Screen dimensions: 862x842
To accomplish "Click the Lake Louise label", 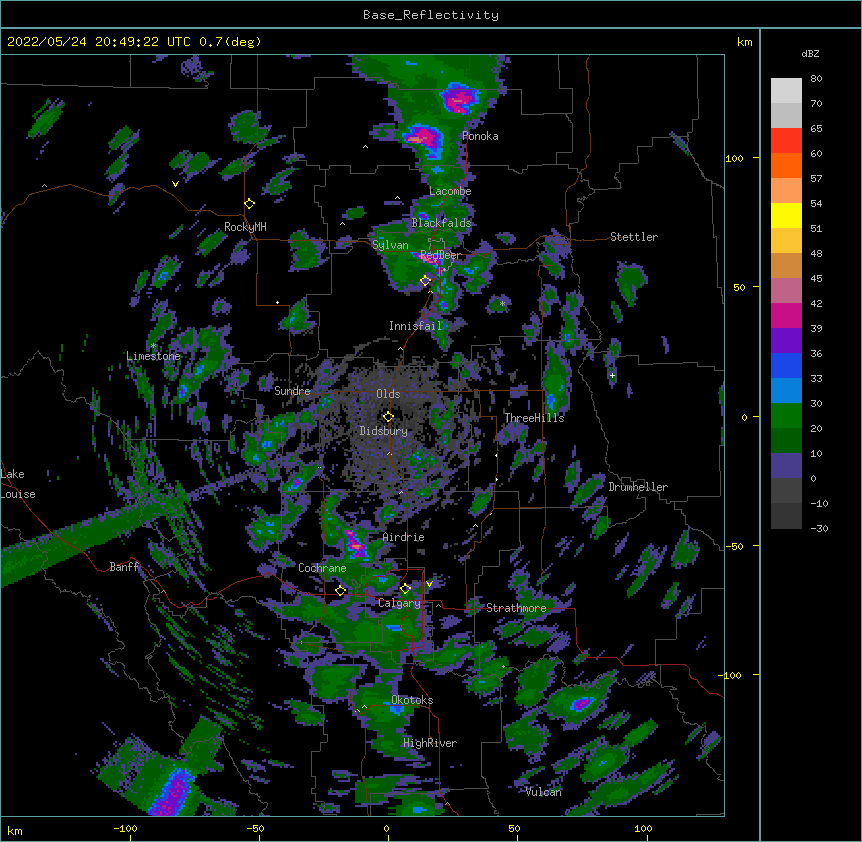I will click(x=18, y=484).
